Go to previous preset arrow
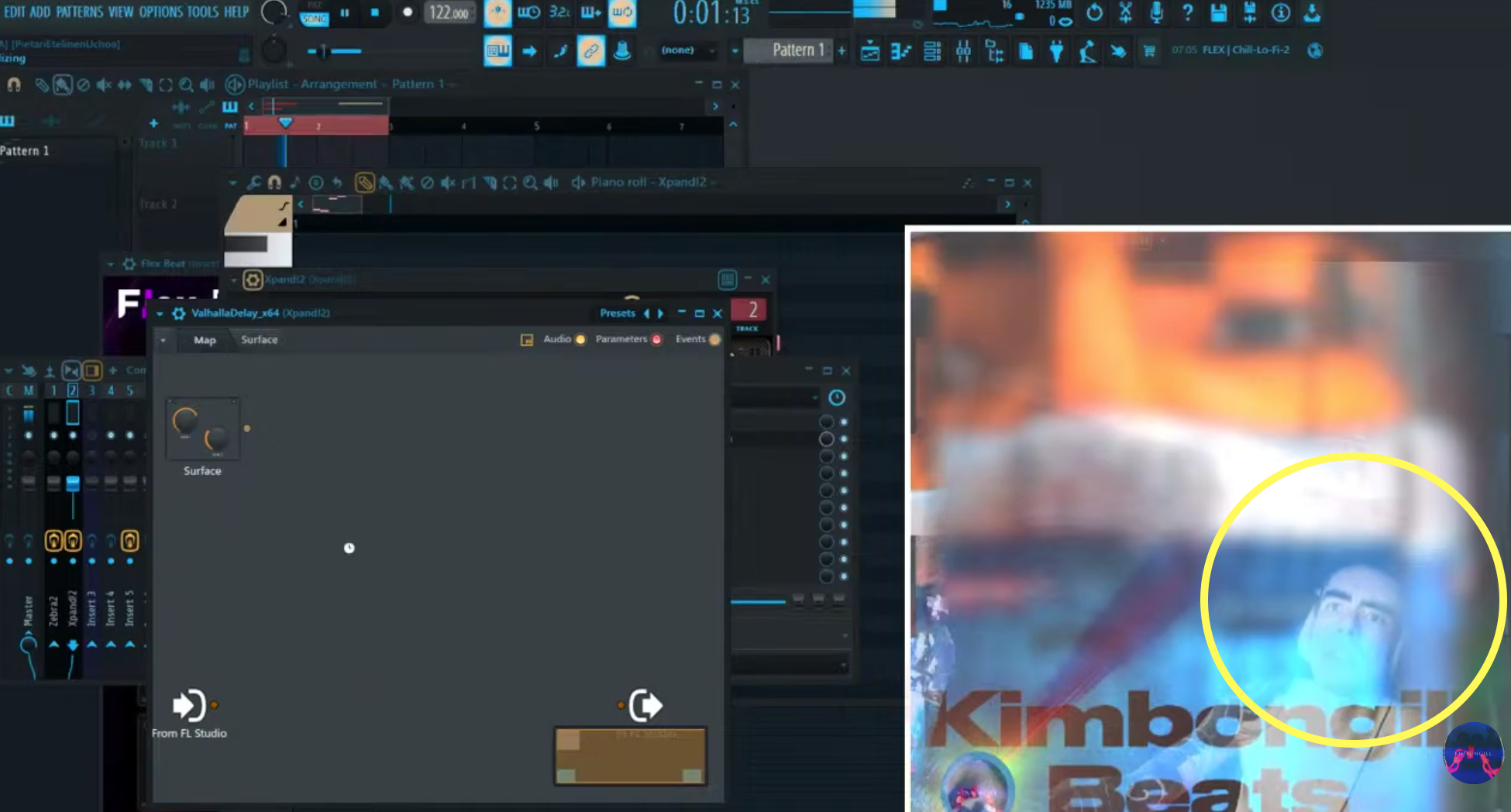The width and height of the screenshot is (1511, 812). (x=646, y=314)
